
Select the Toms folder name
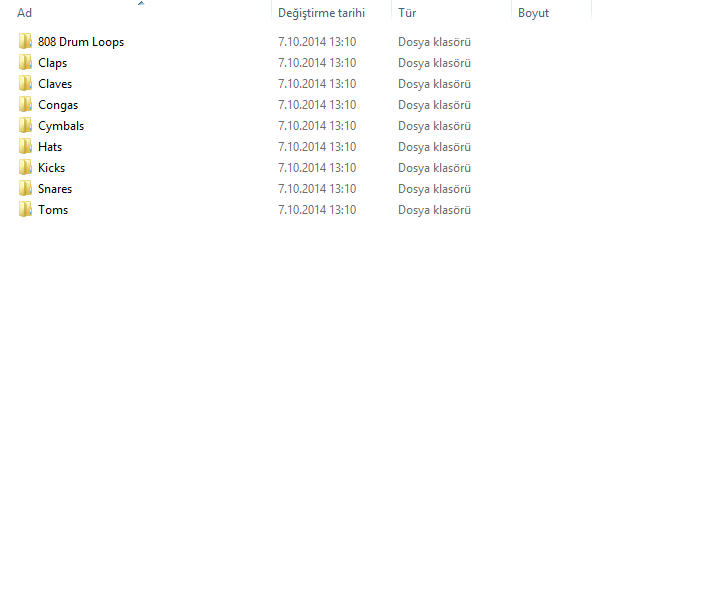pyautogui.click(x=53, y=210)
